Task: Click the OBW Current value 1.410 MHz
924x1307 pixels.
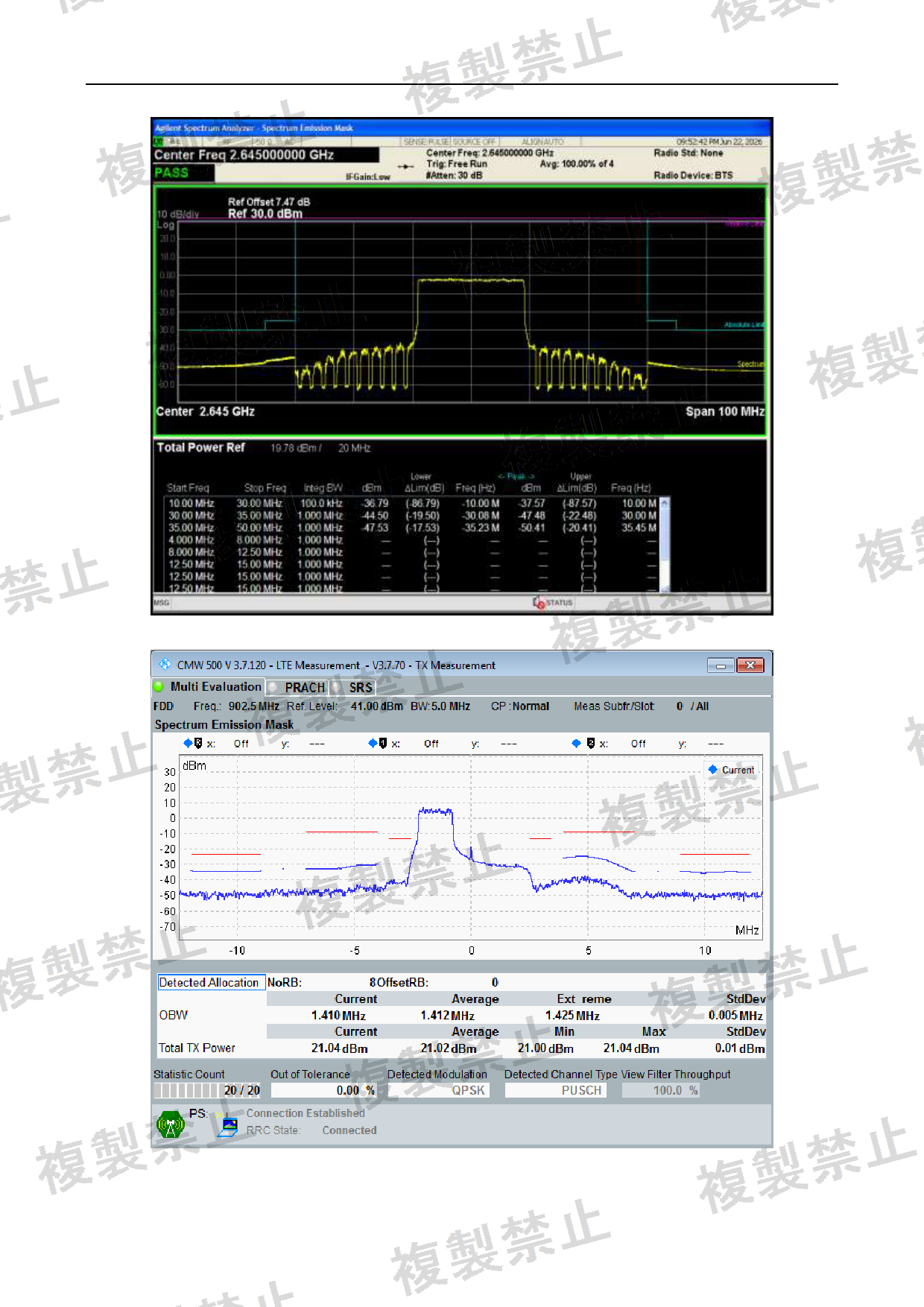Action: coord(338,1016)
